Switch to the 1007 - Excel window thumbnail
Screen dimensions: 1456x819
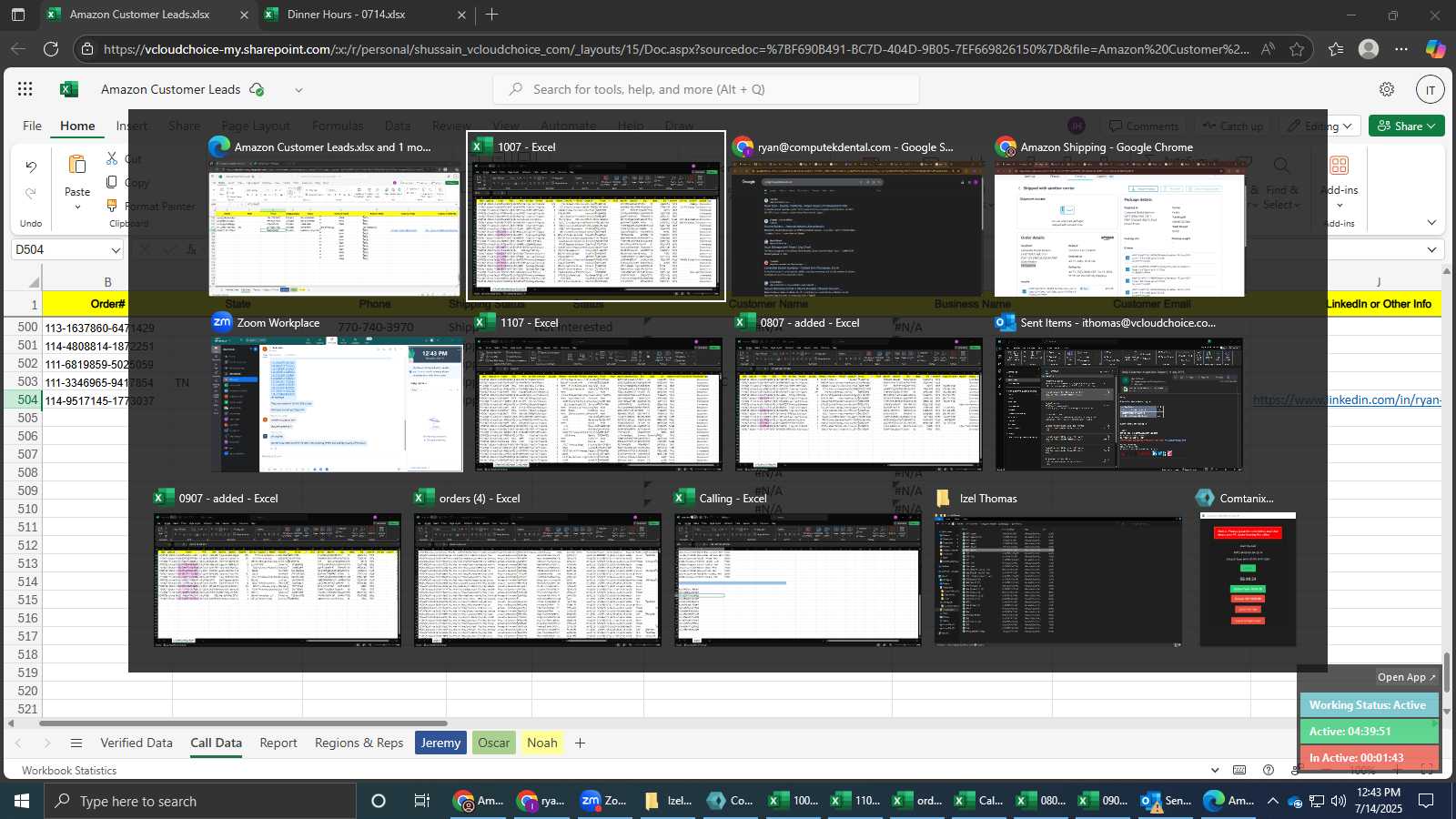[x=596, y=217]
